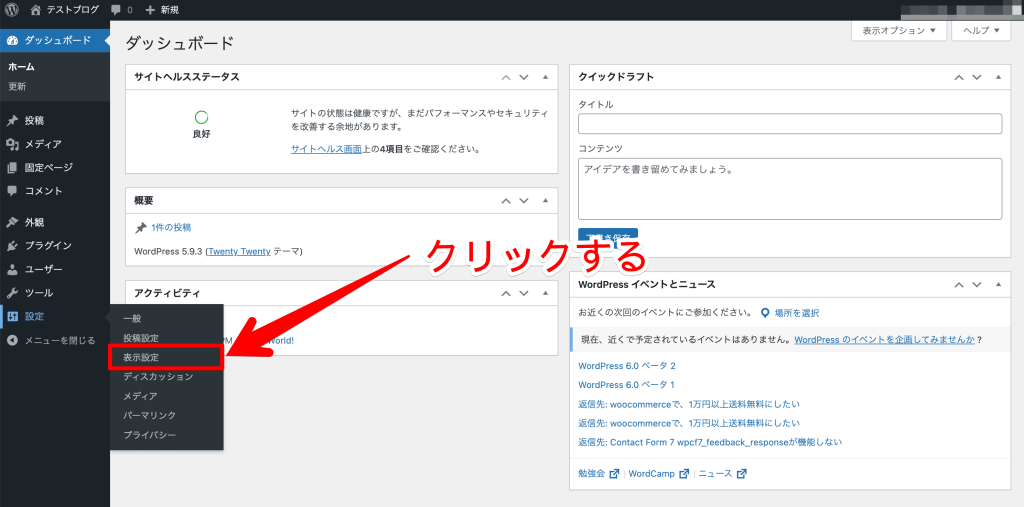
Task: Open the WordCamp link
Action: 652,474
